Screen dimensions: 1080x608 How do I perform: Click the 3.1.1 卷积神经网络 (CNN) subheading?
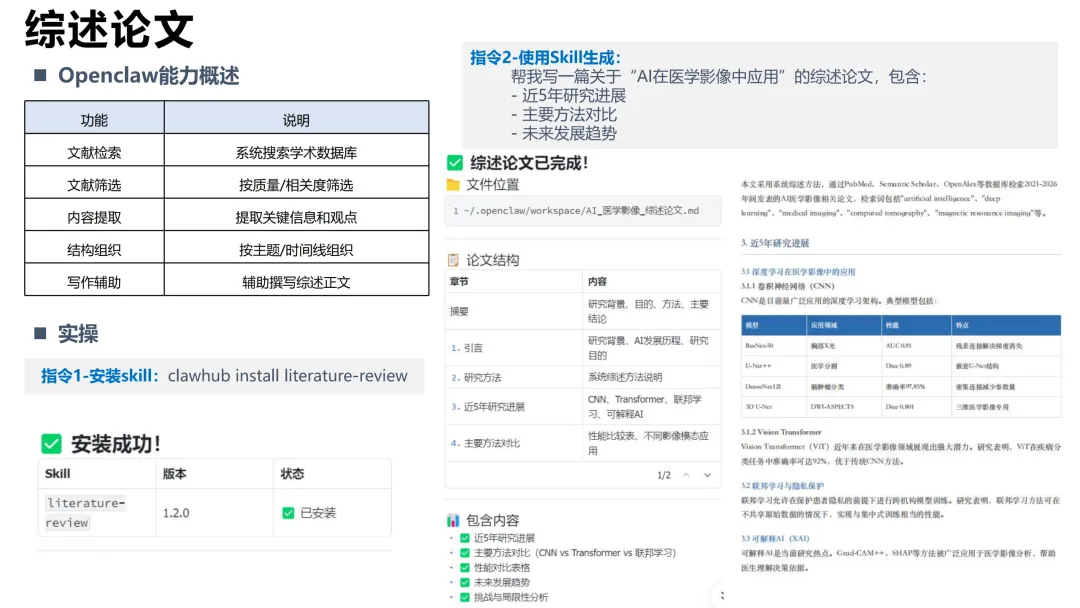787,286
